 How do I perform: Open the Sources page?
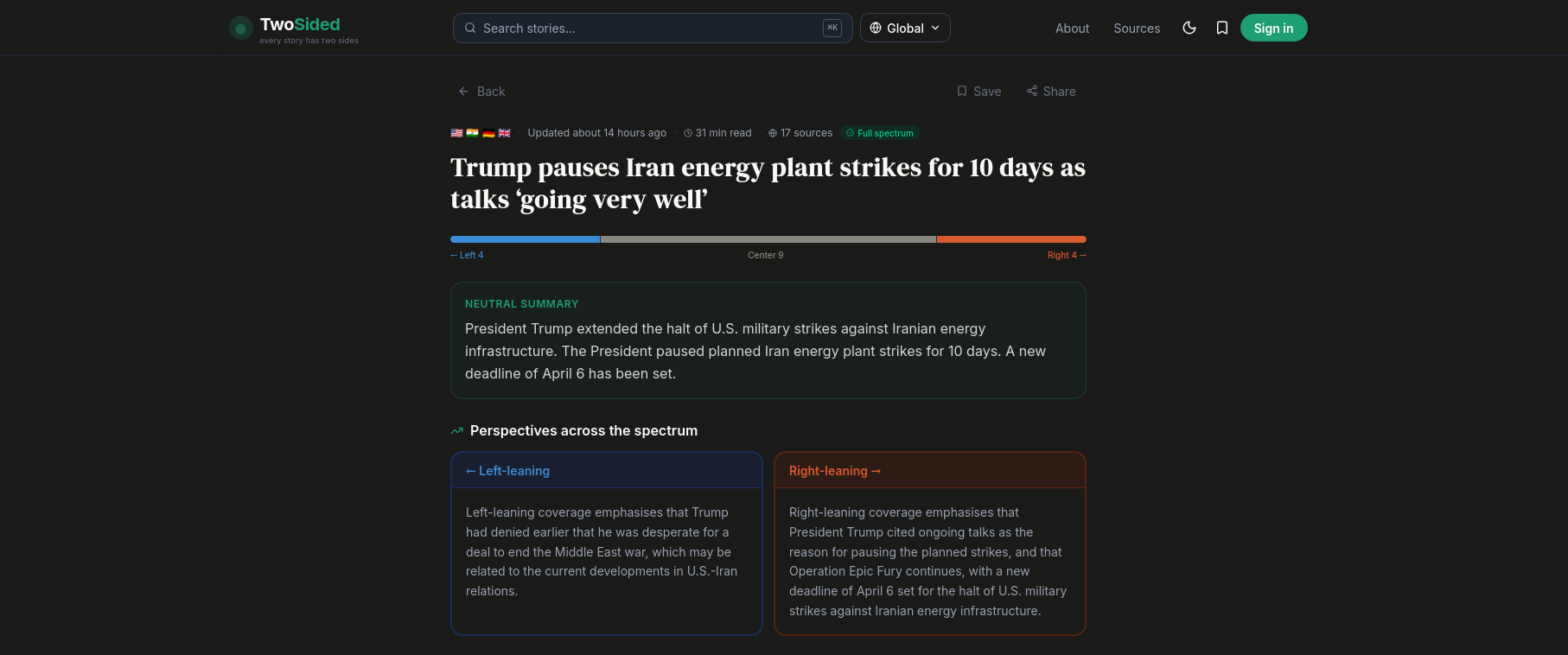pos(1137,29)
